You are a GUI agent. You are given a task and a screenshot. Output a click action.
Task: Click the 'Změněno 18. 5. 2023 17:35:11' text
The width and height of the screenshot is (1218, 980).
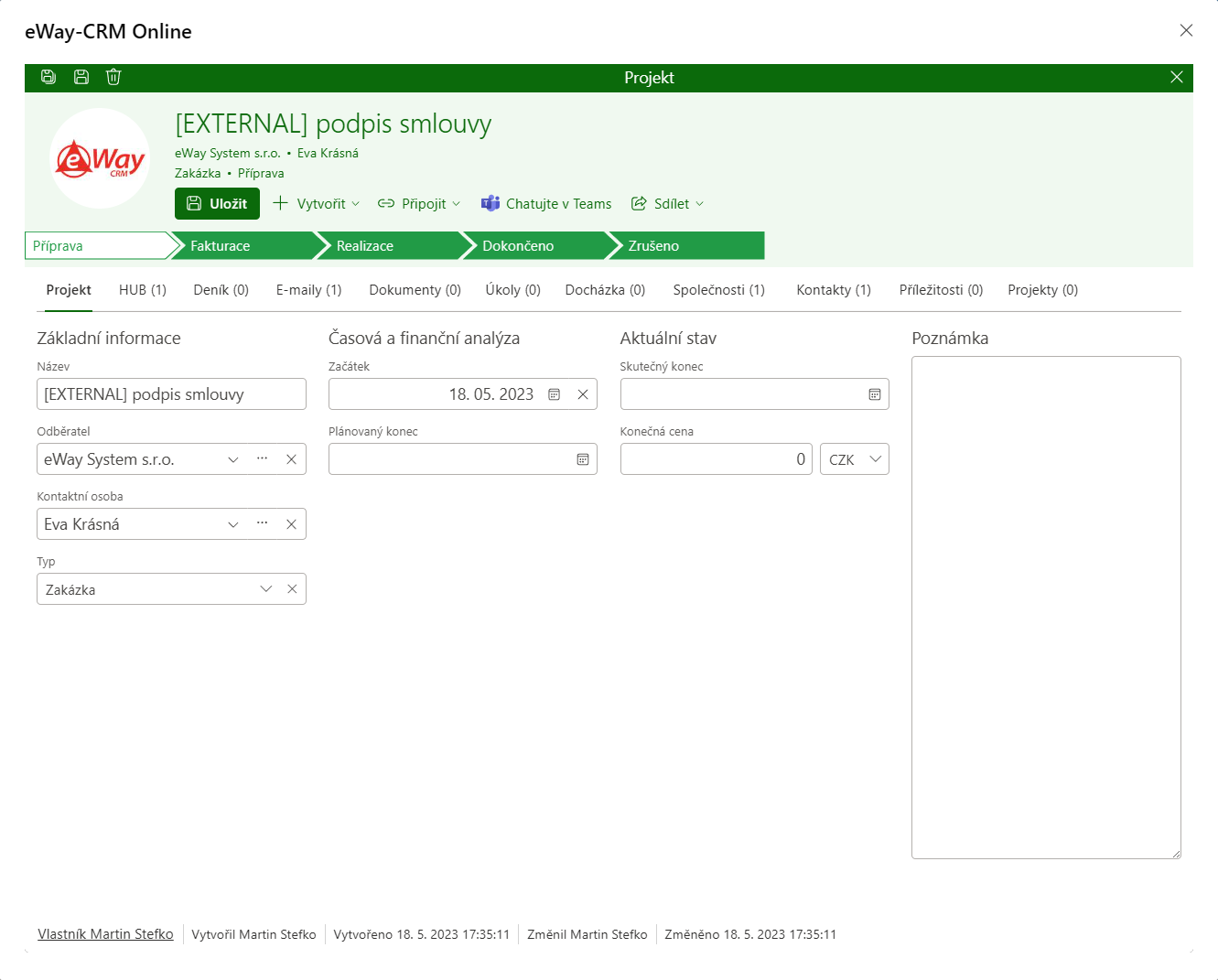pos(750,934)
